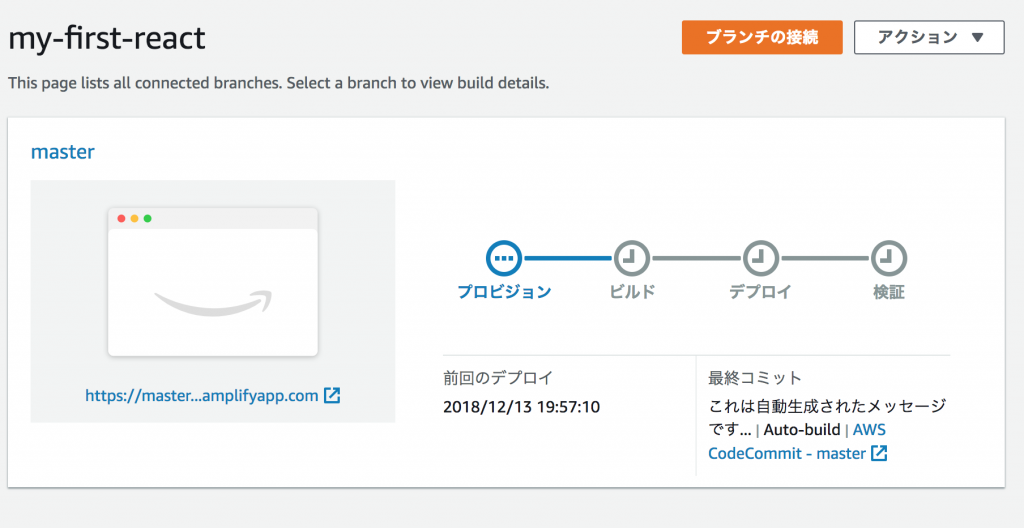1024x528 pixels.
Task: Click the red dot in preview window
Action: [121, 218]
